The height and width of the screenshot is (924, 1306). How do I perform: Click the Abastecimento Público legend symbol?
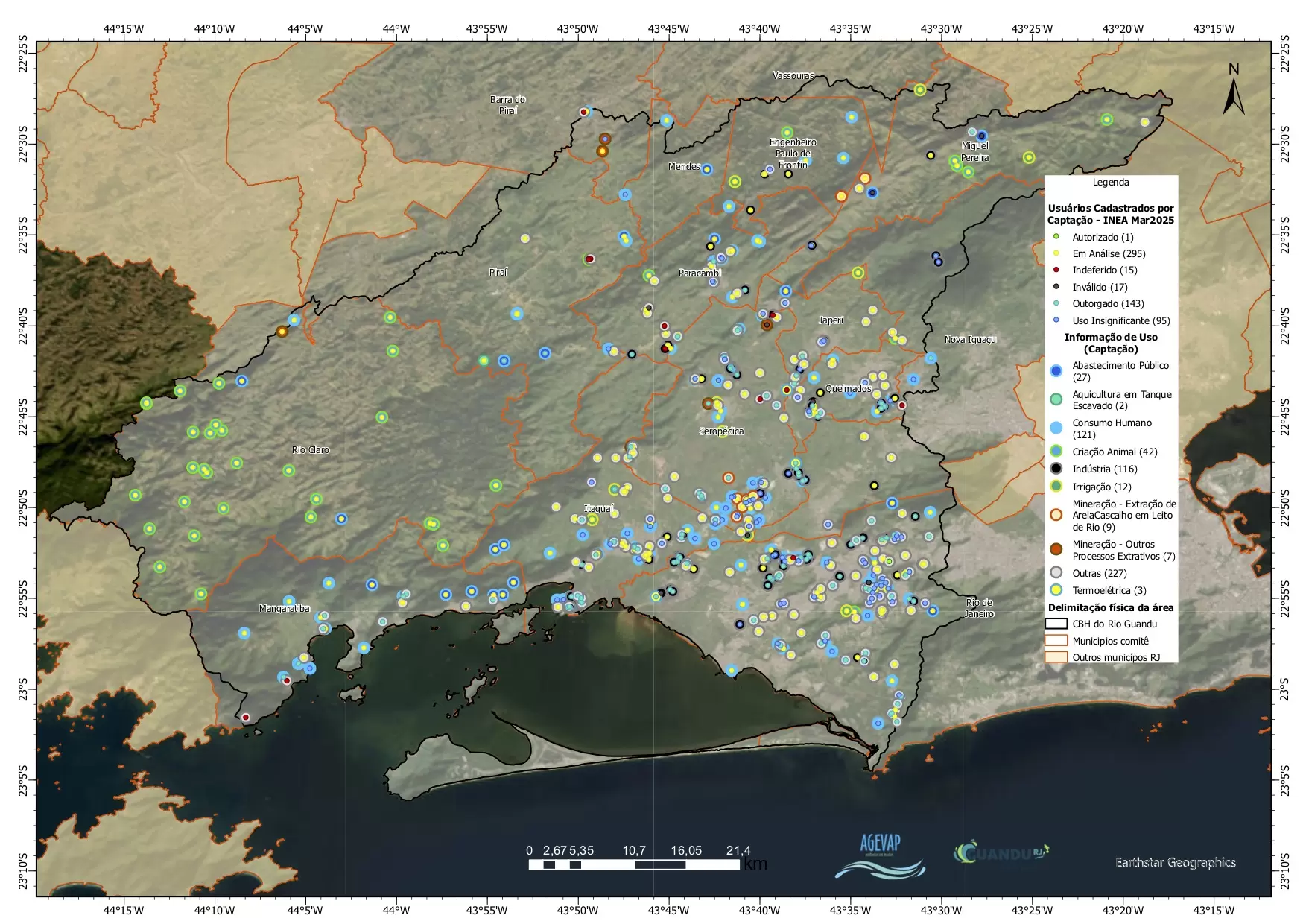pos(1056,371)
